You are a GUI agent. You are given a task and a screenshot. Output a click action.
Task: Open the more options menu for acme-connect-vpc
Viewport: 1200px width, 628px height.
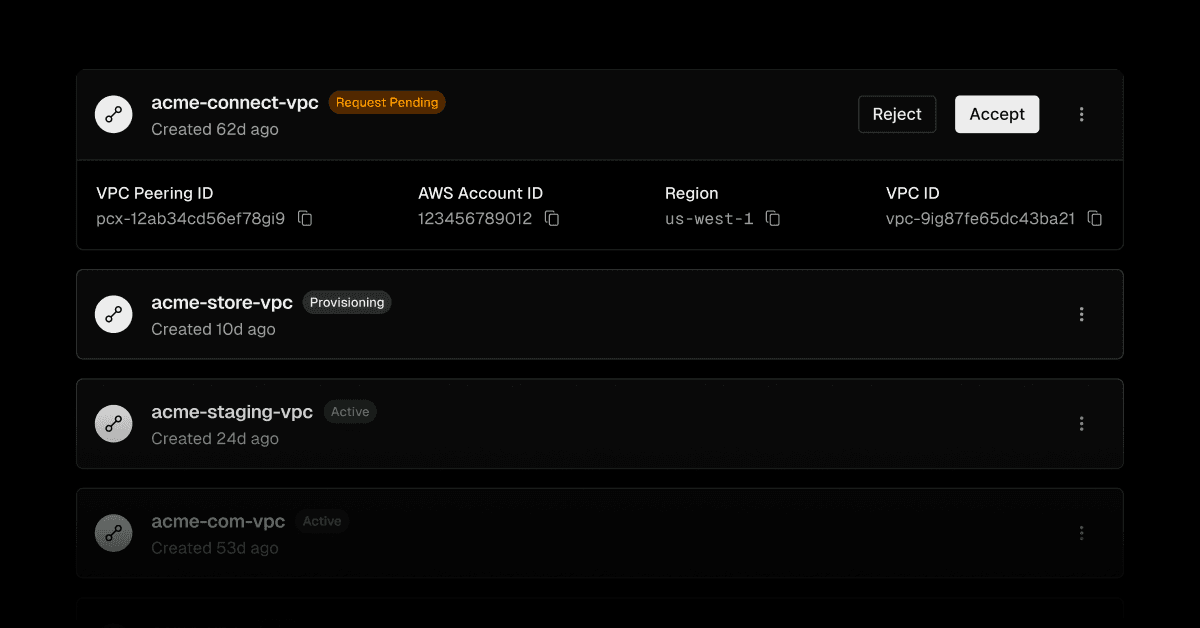pos(1081,114)
